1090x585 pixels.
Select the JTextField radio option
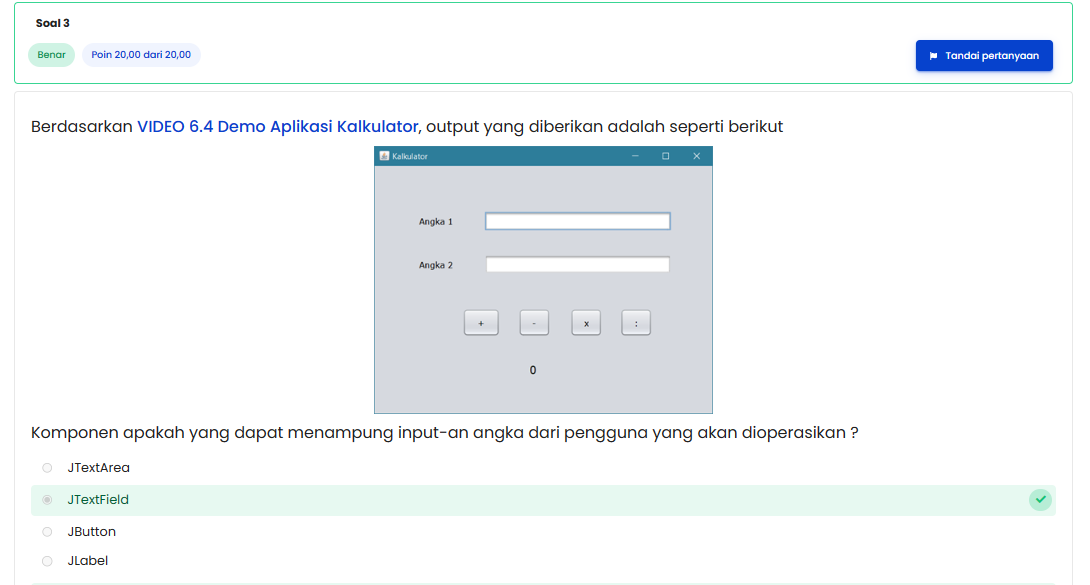(47, 500)
